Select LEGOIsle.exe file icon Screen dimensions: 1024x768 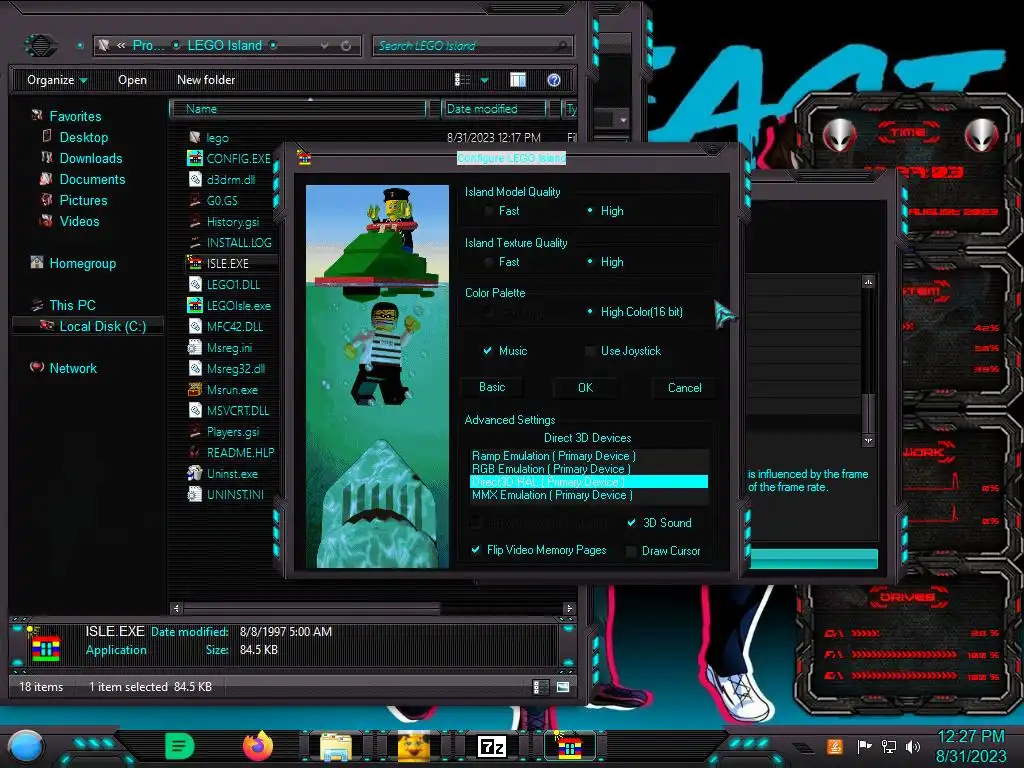[x=195, y=305]
